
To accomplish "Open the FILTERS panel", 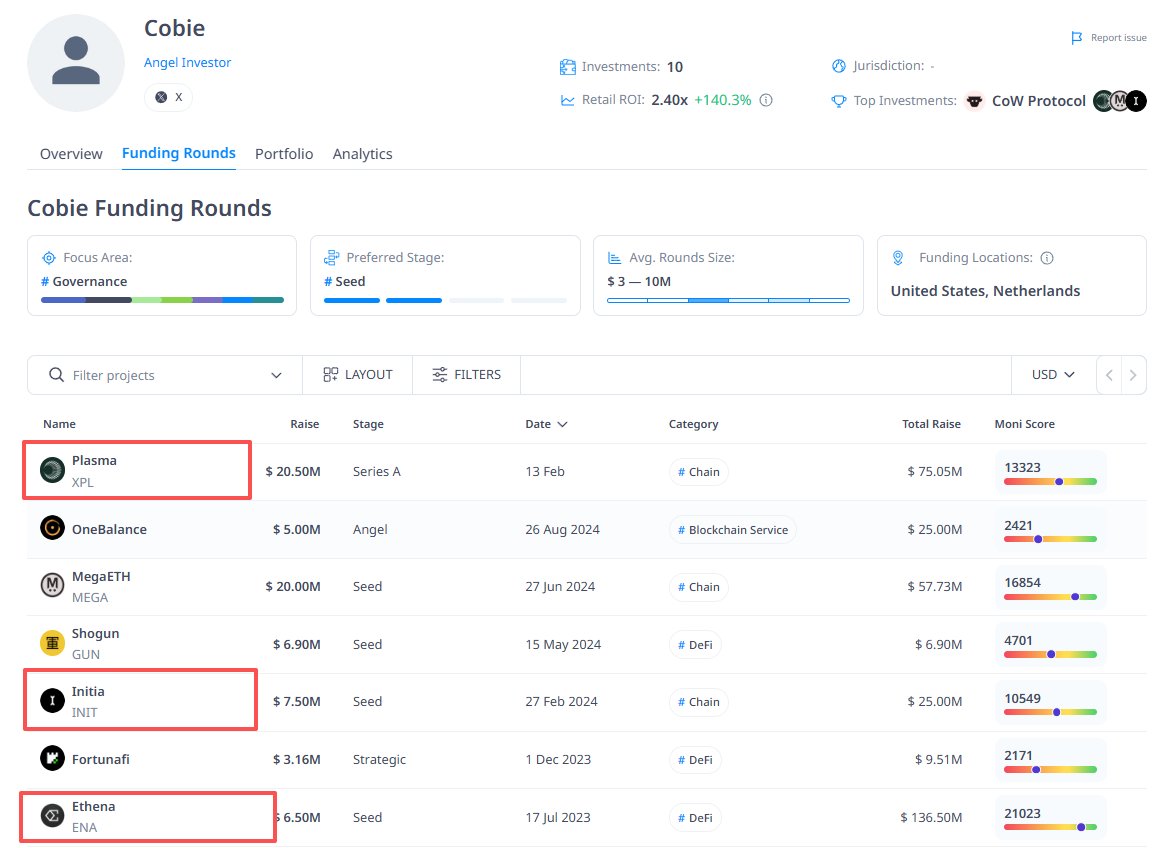I will tap(466, 375).
